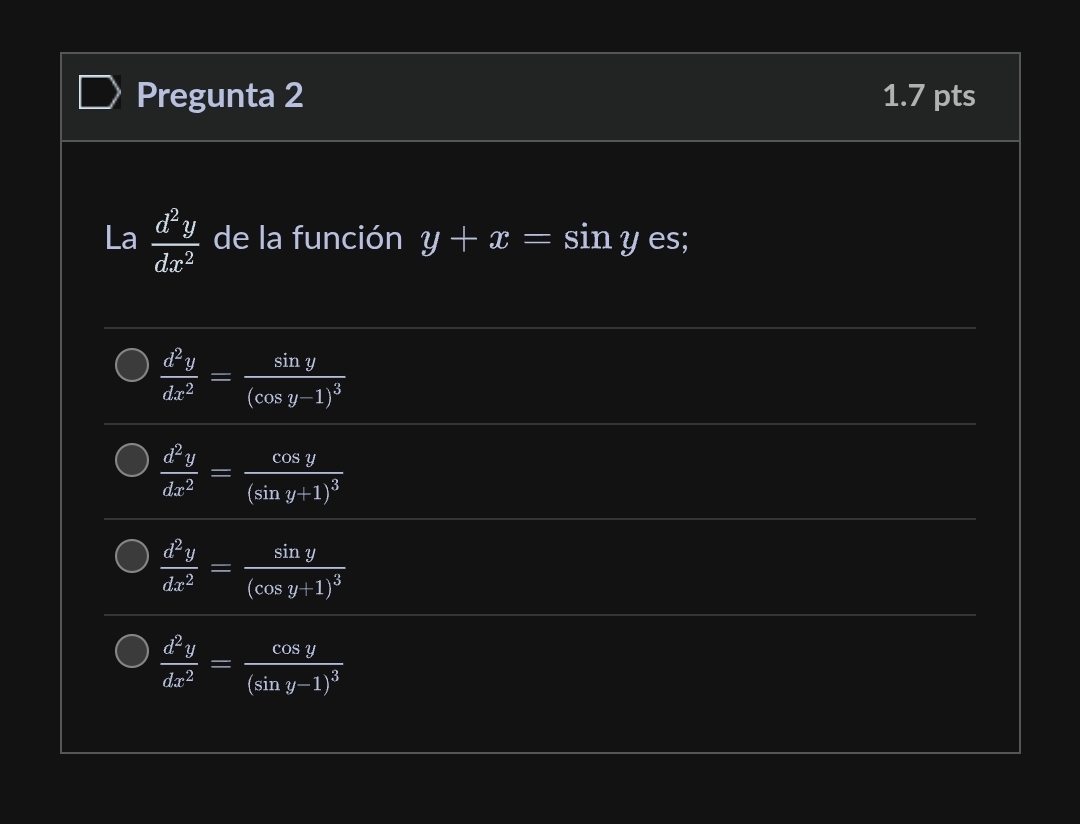Viewport: 1080px width, 824px height.
Task: Click the question header bar
Action: tap(540, 95)
